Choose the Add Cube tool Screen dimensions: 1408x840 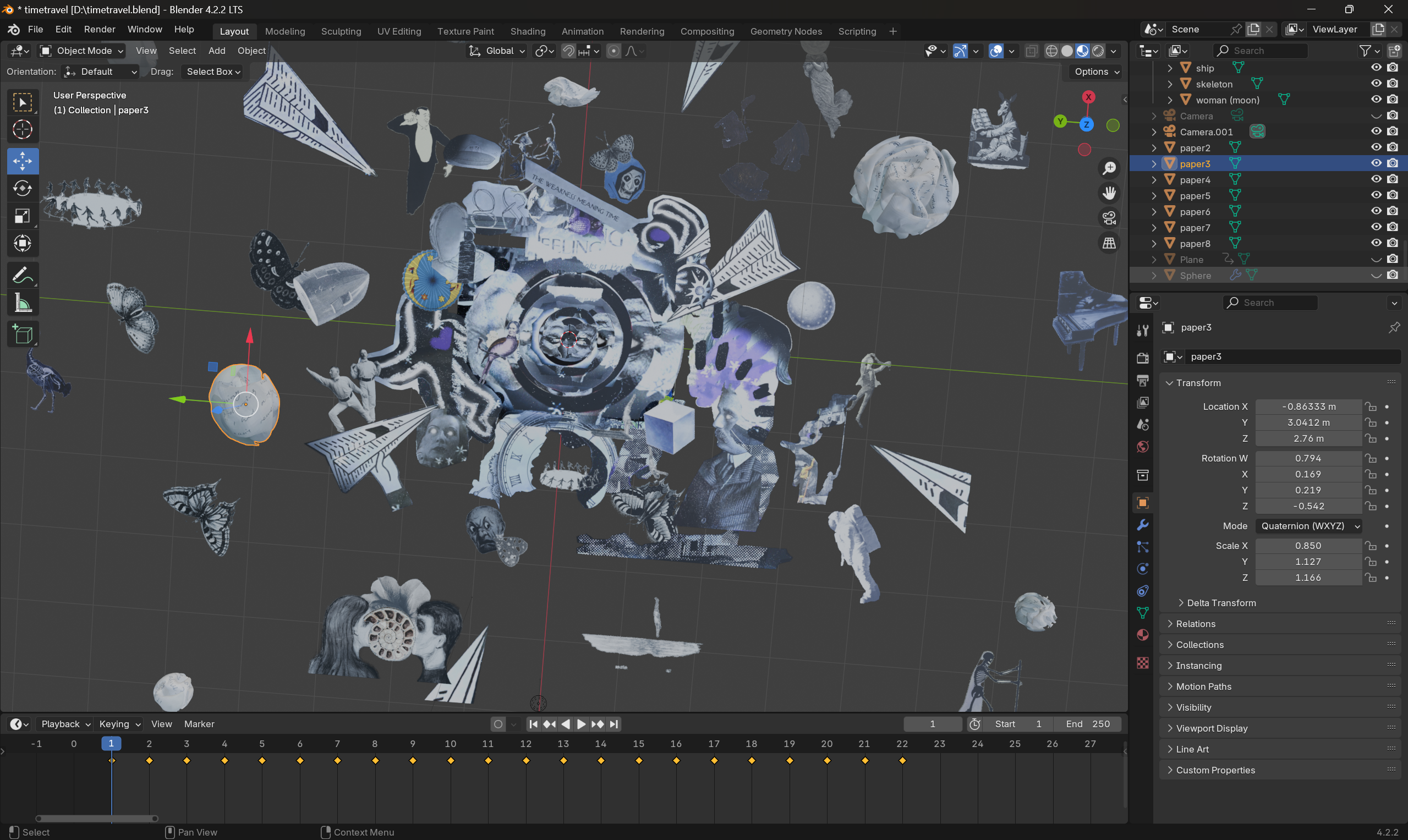[x=23, y=334]
